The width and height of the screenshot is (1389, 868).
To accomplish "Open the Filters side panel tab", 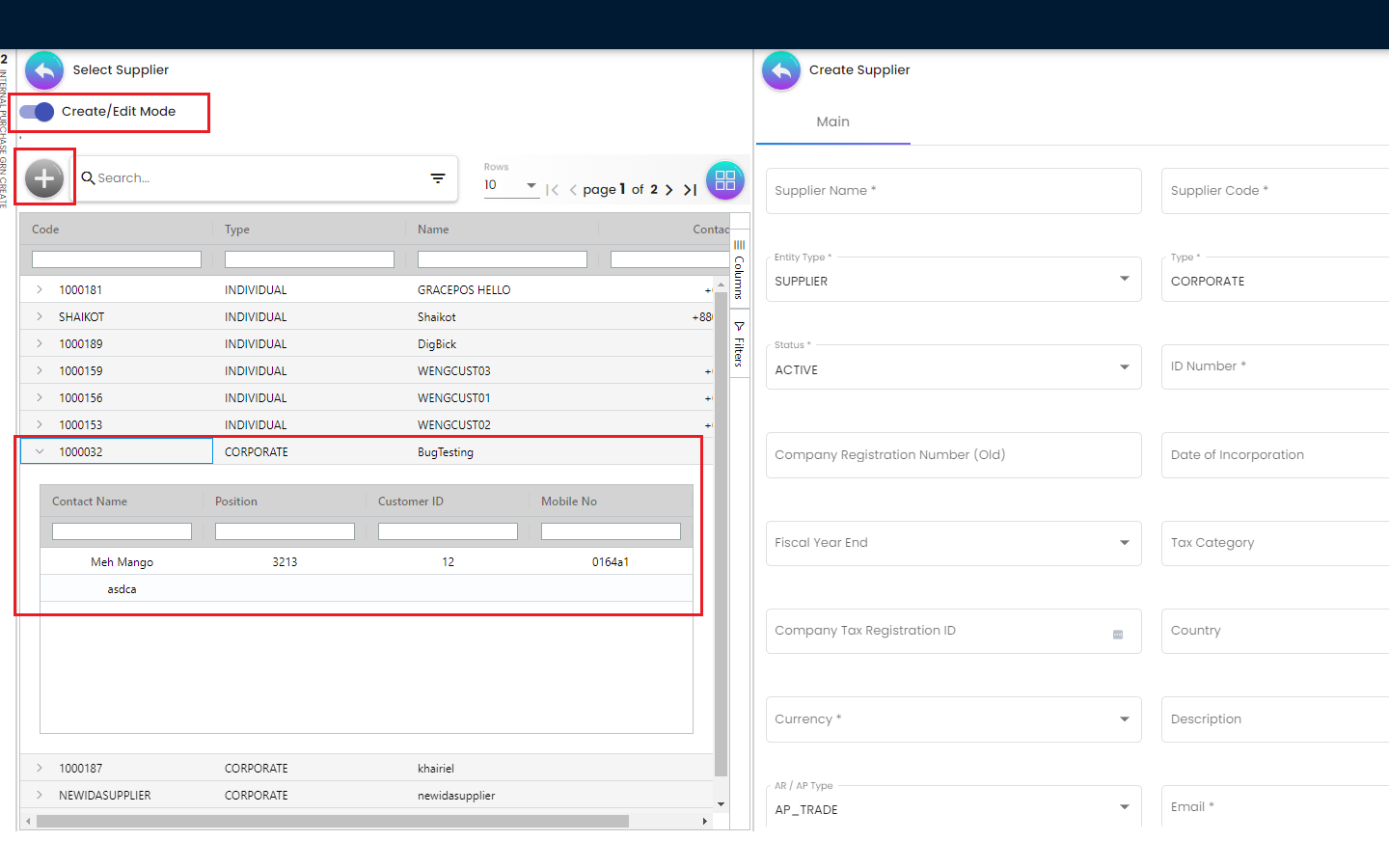I will 739,344.
